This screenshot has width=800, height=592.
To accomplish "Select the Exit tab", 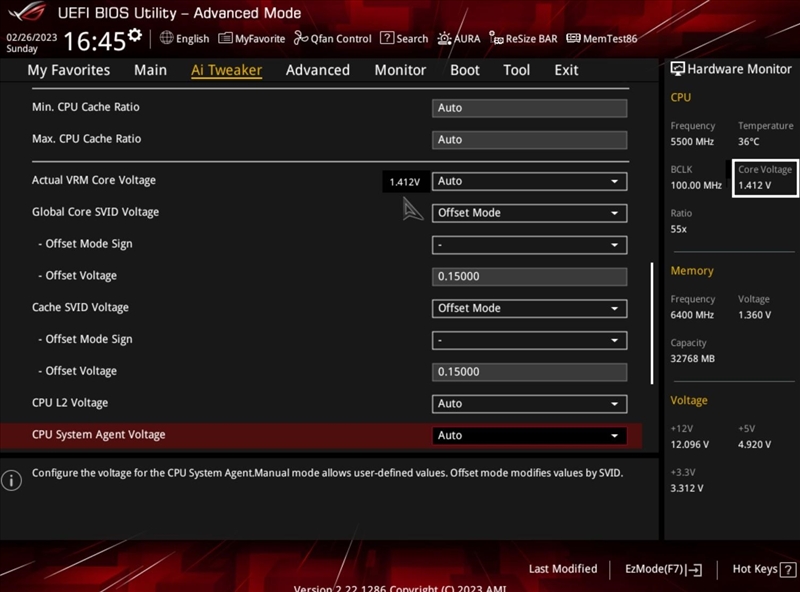I will click(x=566, y=70).
